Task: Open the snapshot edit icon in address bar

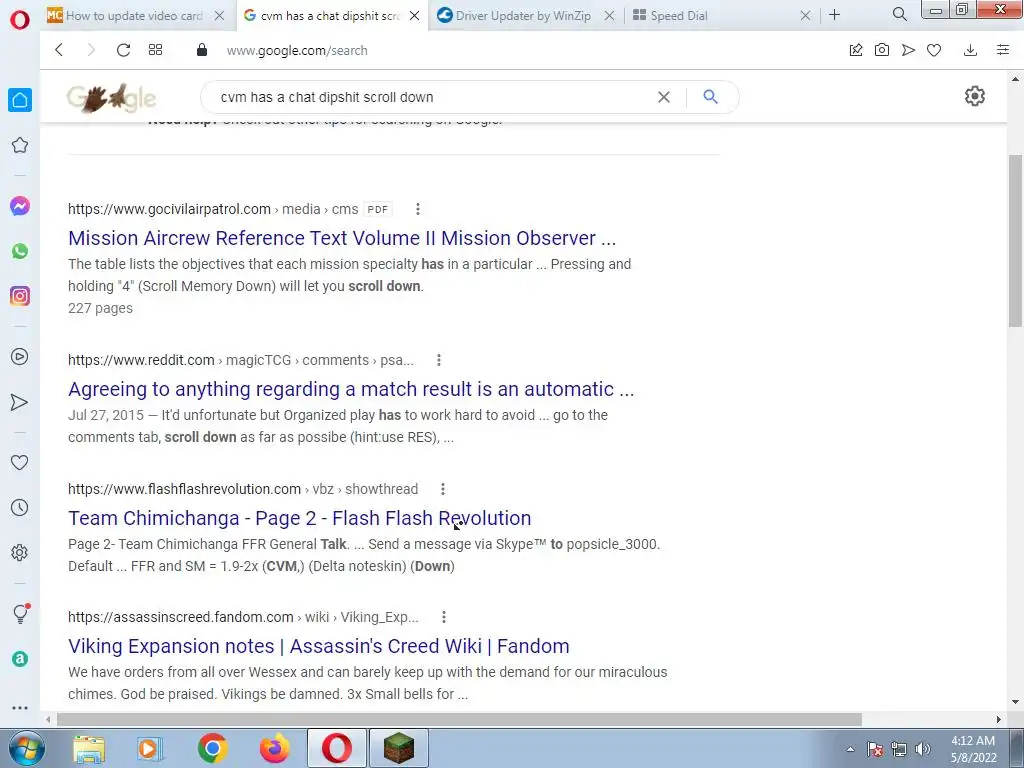Action: (x=856, y=50)
